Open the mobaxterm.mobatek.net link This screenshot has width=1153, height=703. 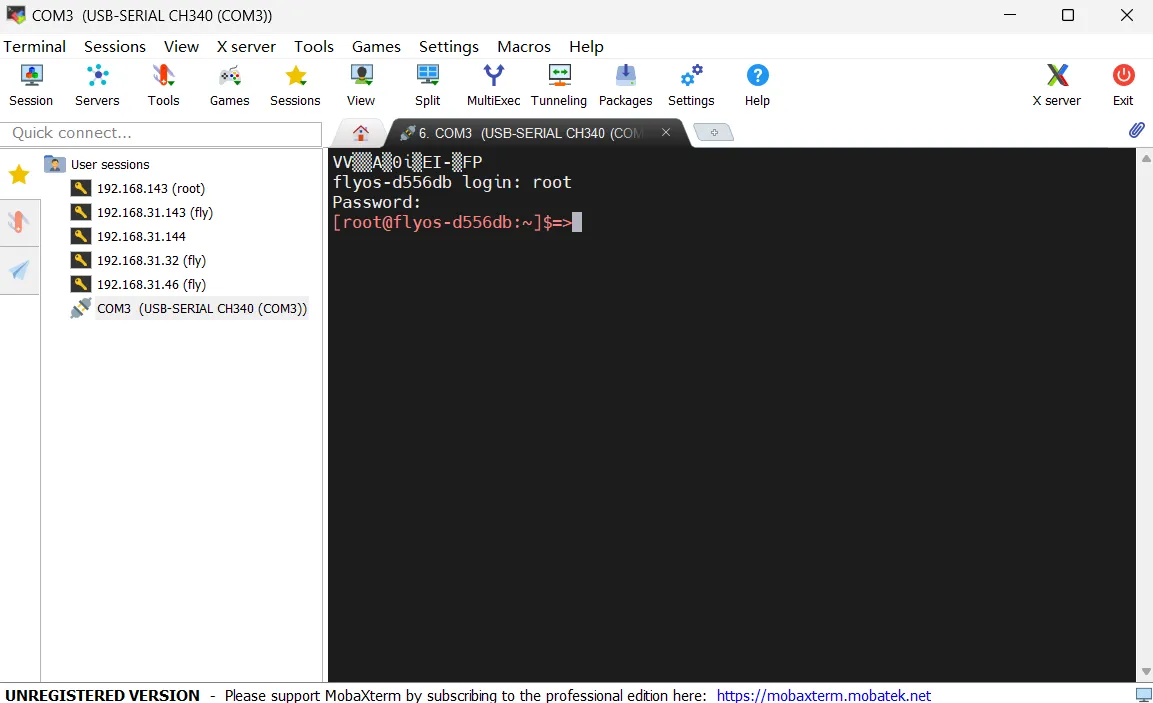coord(823,695)
